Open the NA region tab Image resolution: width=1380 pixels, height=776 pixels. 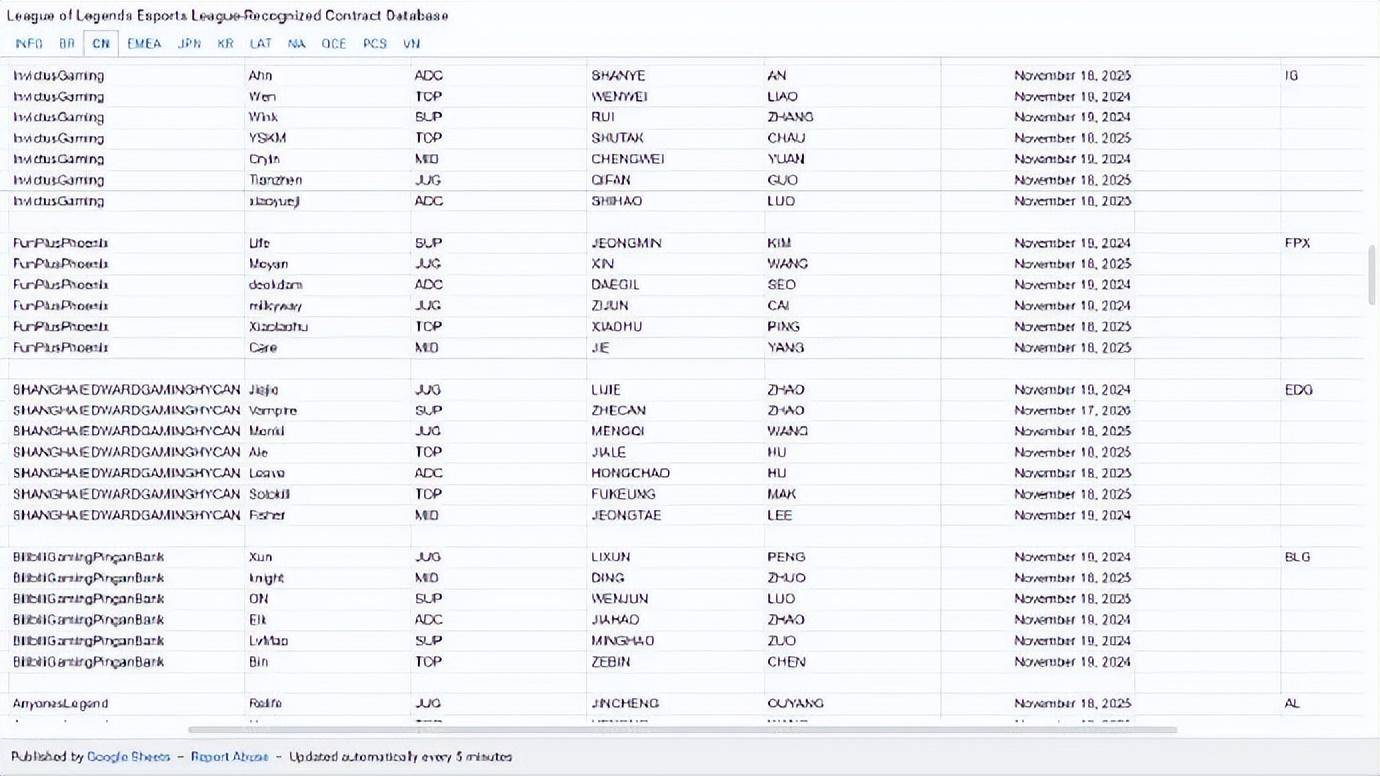[x=296, y=44]
